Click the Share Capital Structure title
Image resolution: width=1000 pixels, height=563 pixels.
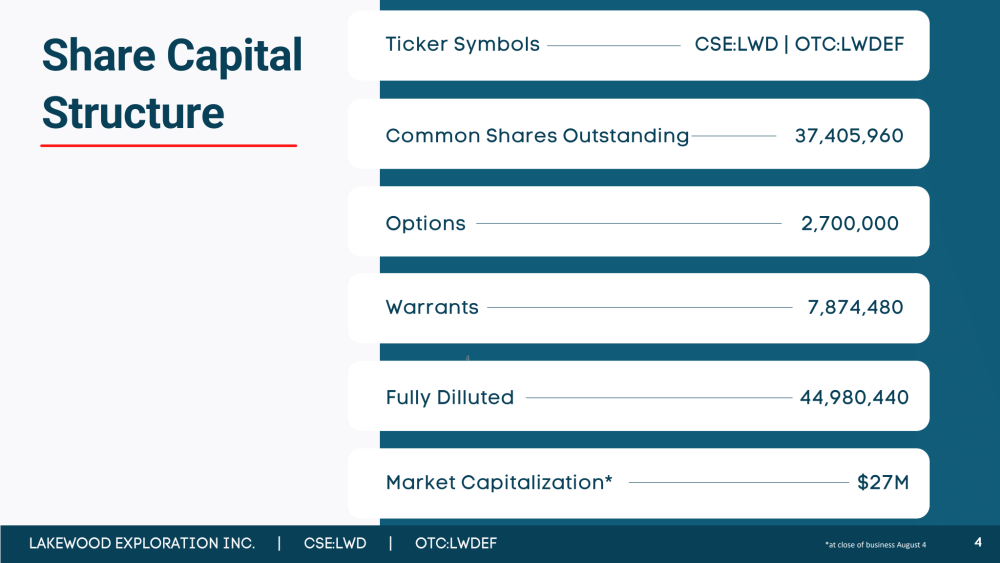pos(172,84)
